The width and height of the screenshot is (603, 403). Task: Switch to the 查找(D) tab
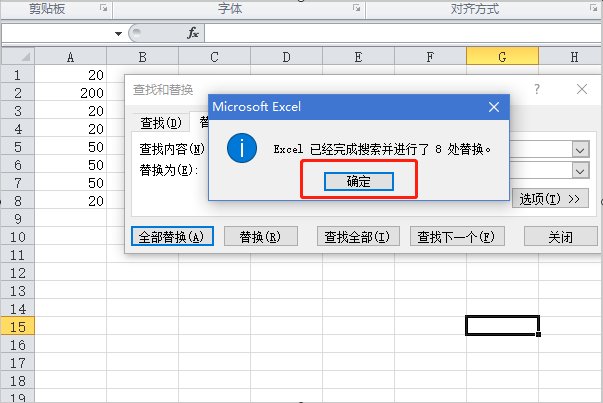click(x=161, y=123)
